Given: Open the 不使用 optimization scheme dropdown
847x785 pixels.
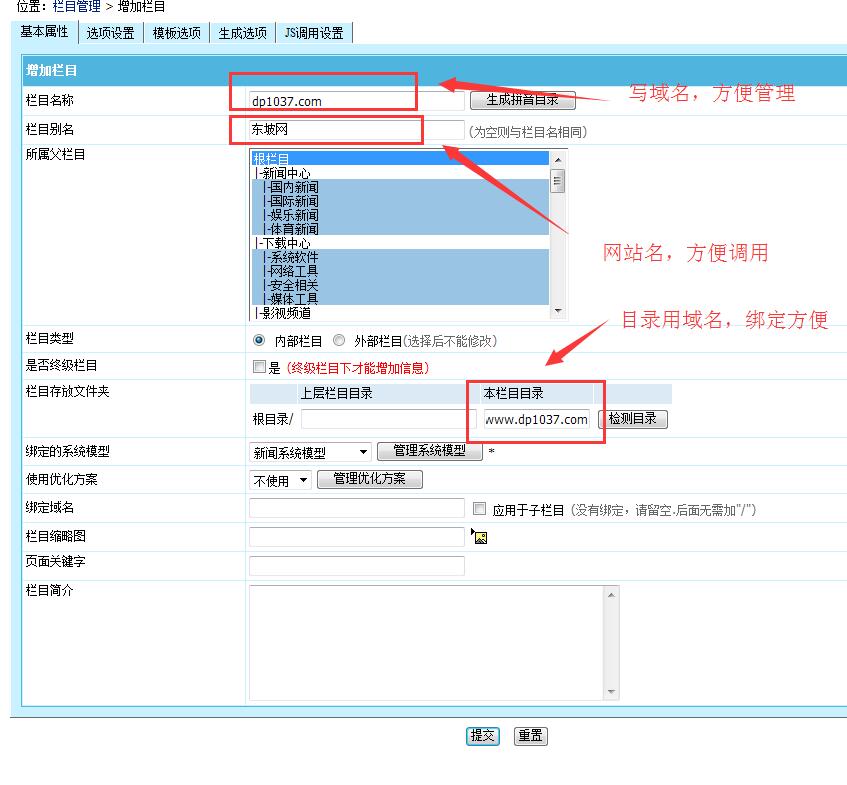Looking at the screenshot, I should click(x=280, y=480).
